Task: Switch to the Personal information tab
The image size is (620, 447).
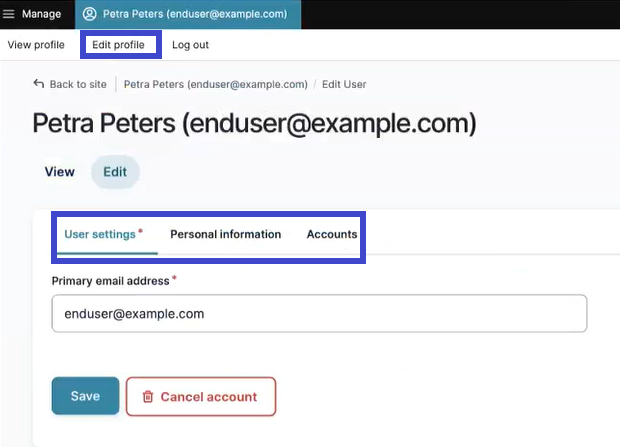Action: (x=225, y=234)
